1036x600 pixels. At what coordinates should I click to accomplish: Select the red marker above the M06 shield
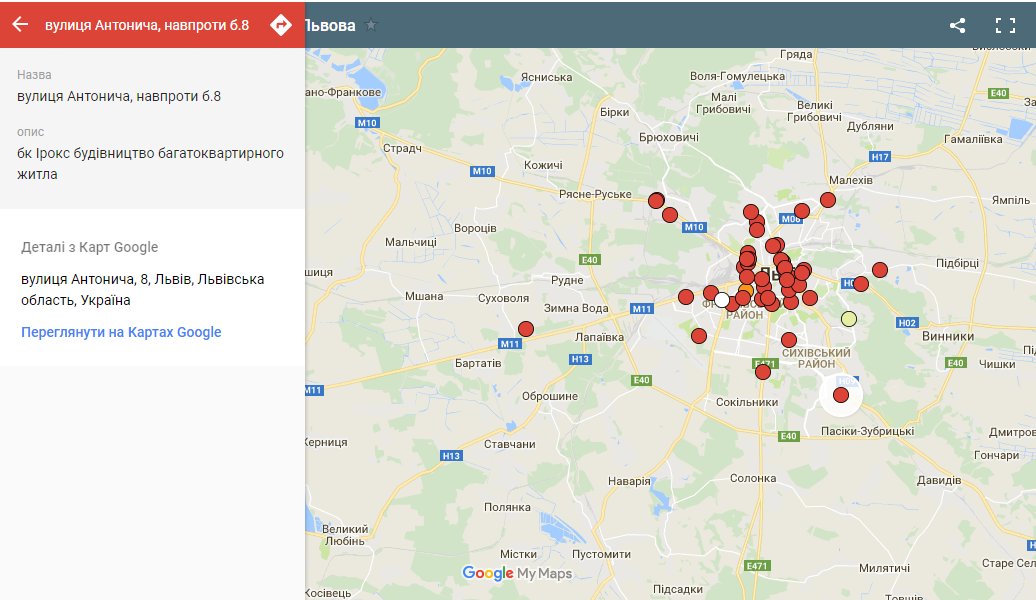(801, 211)
